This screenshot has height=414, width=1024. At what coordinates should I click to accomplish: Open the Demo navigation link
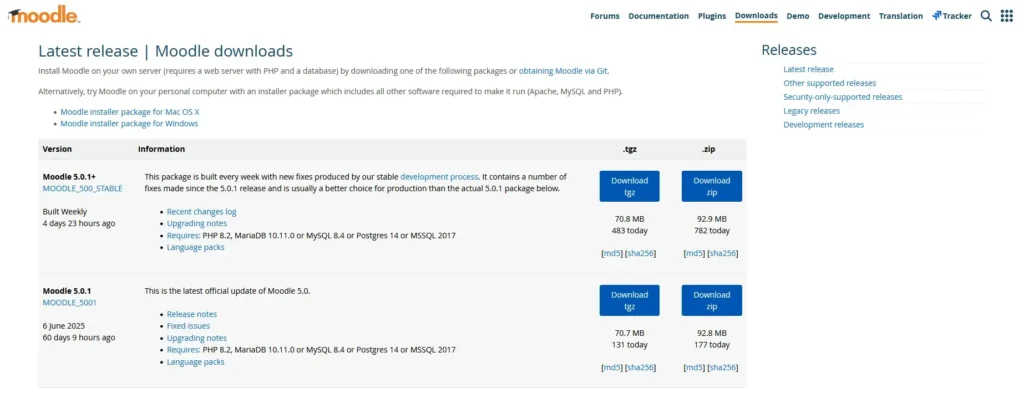pos(798,16)
